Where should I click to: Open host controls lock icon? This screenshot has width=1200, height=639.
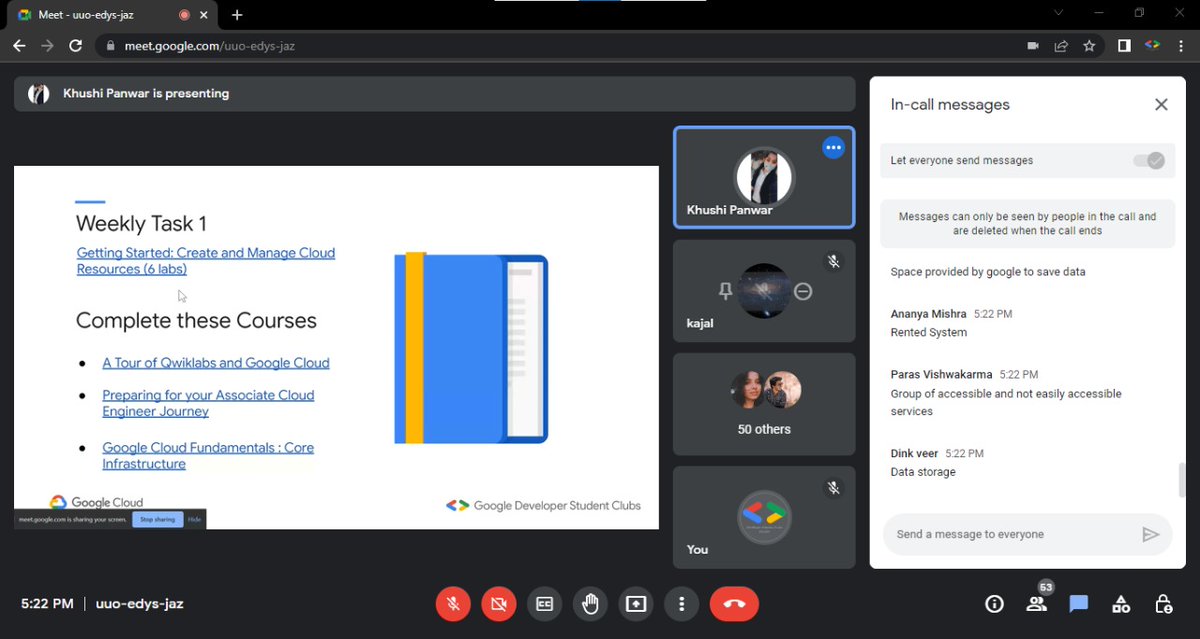tap(1163, 604)
